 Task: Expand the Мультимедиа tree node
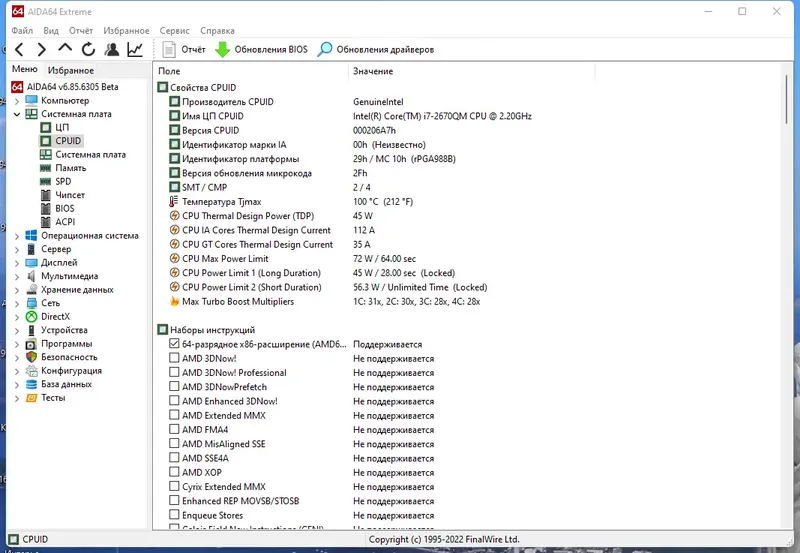tap(17, 276)
